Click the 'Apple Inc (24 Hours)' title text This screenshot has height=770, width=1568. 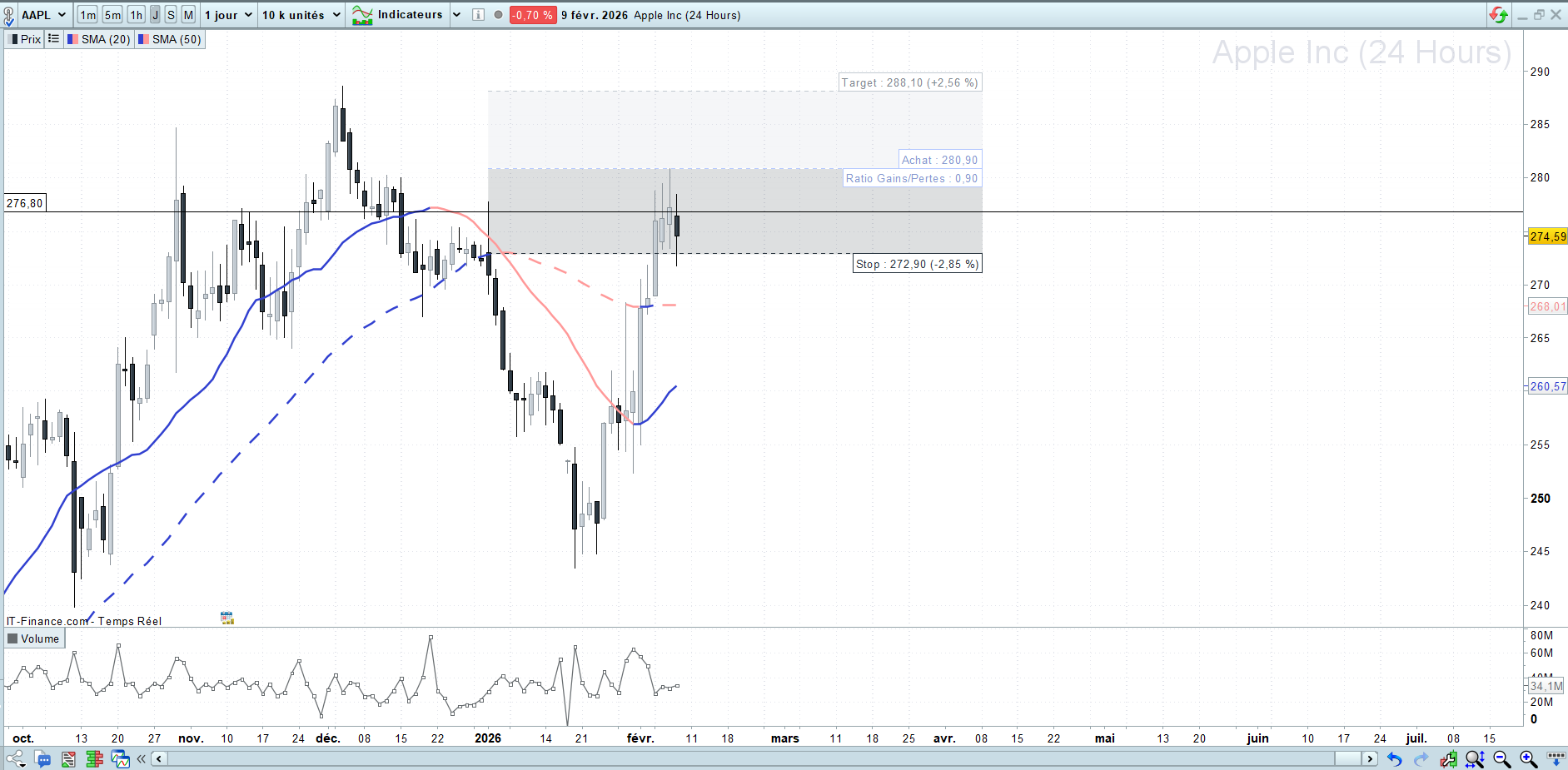[x=687, y=15]
